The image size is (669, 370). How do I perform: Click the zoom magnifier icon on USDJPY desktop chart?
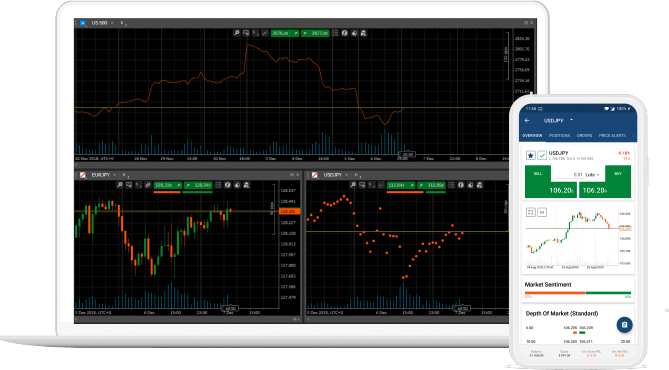tap(353, 185)
